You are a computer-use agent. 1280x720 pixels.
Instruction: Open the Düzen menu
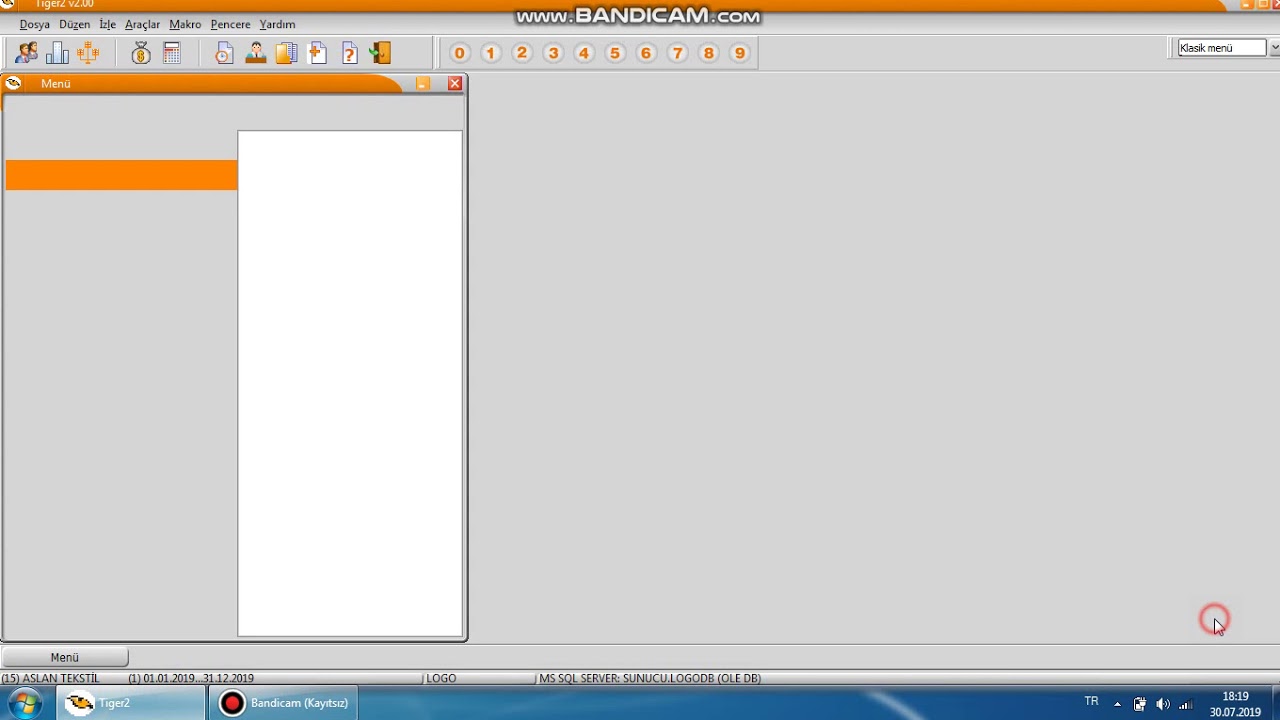(75, 24)
